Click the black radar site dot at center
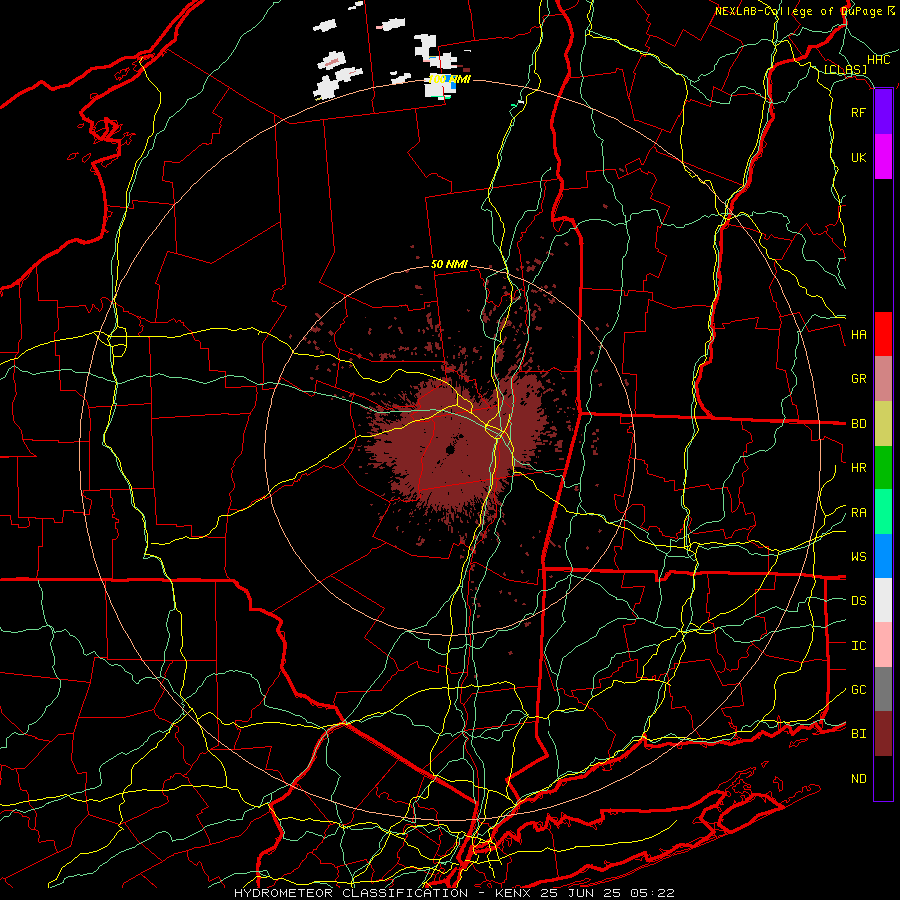Screen dimensions: 900x900 [450, 451]
